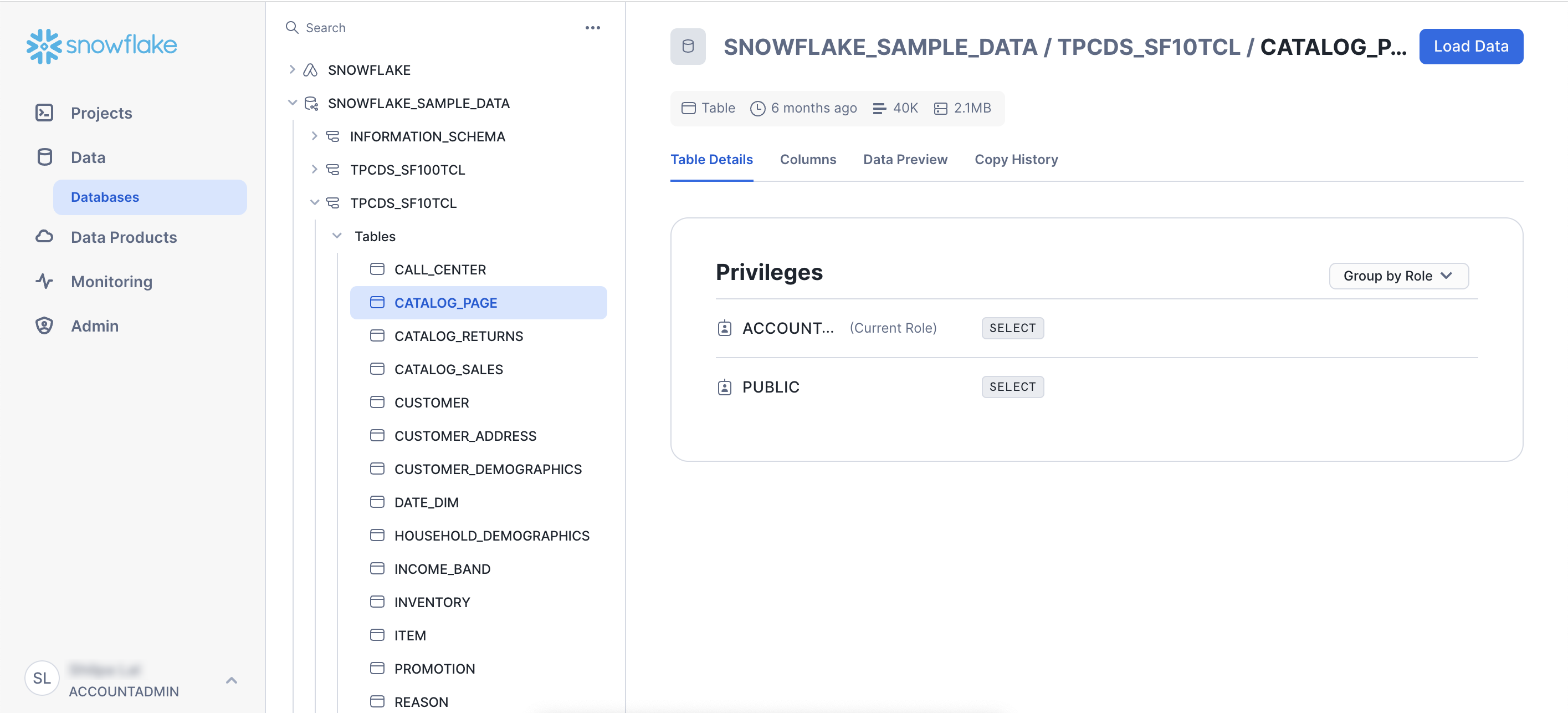
Task: Click the search magnifier icon
Action: (x=292, y=28)
